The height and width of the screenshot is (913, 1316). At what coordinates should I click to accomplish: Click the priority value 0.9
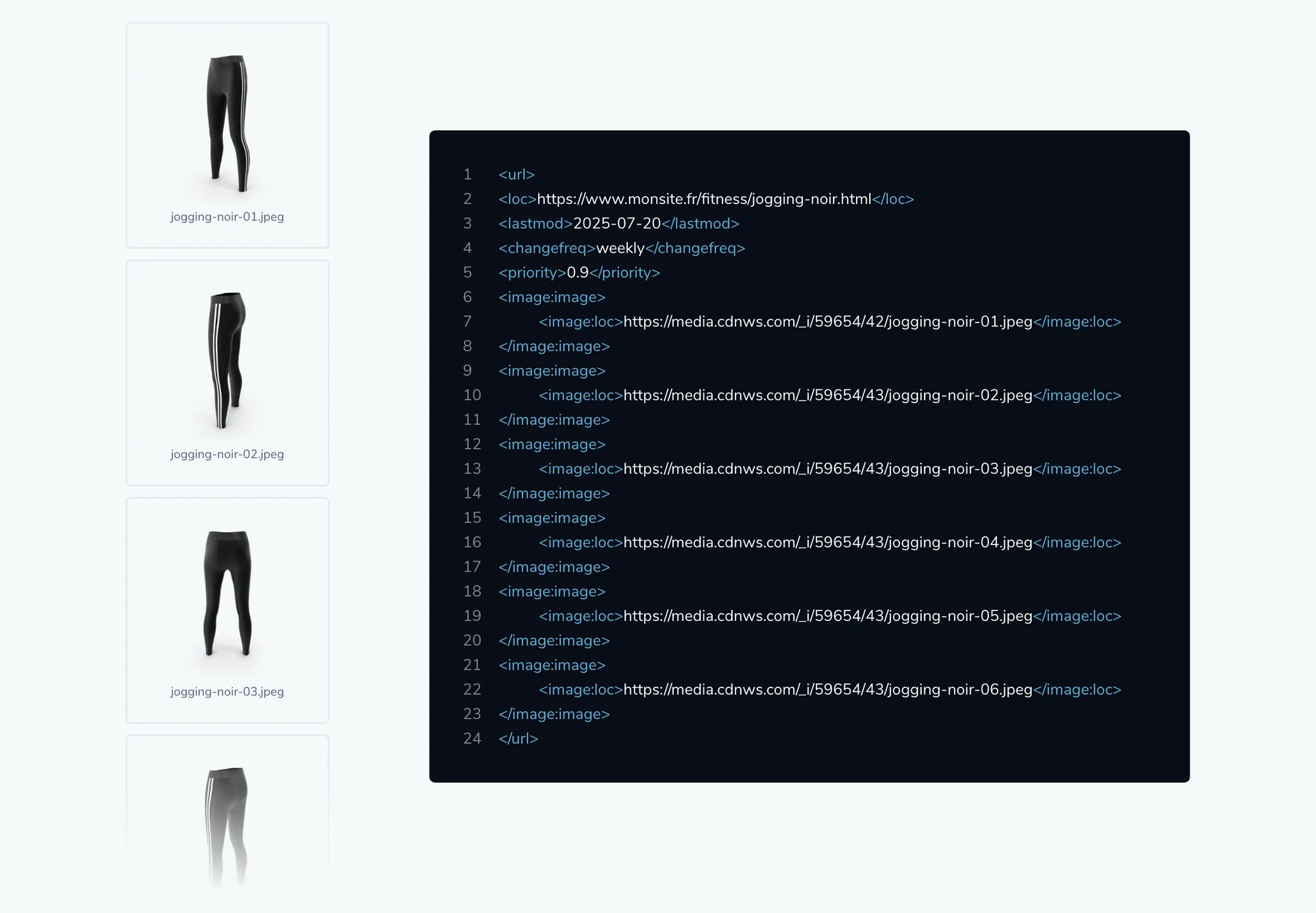578,272
